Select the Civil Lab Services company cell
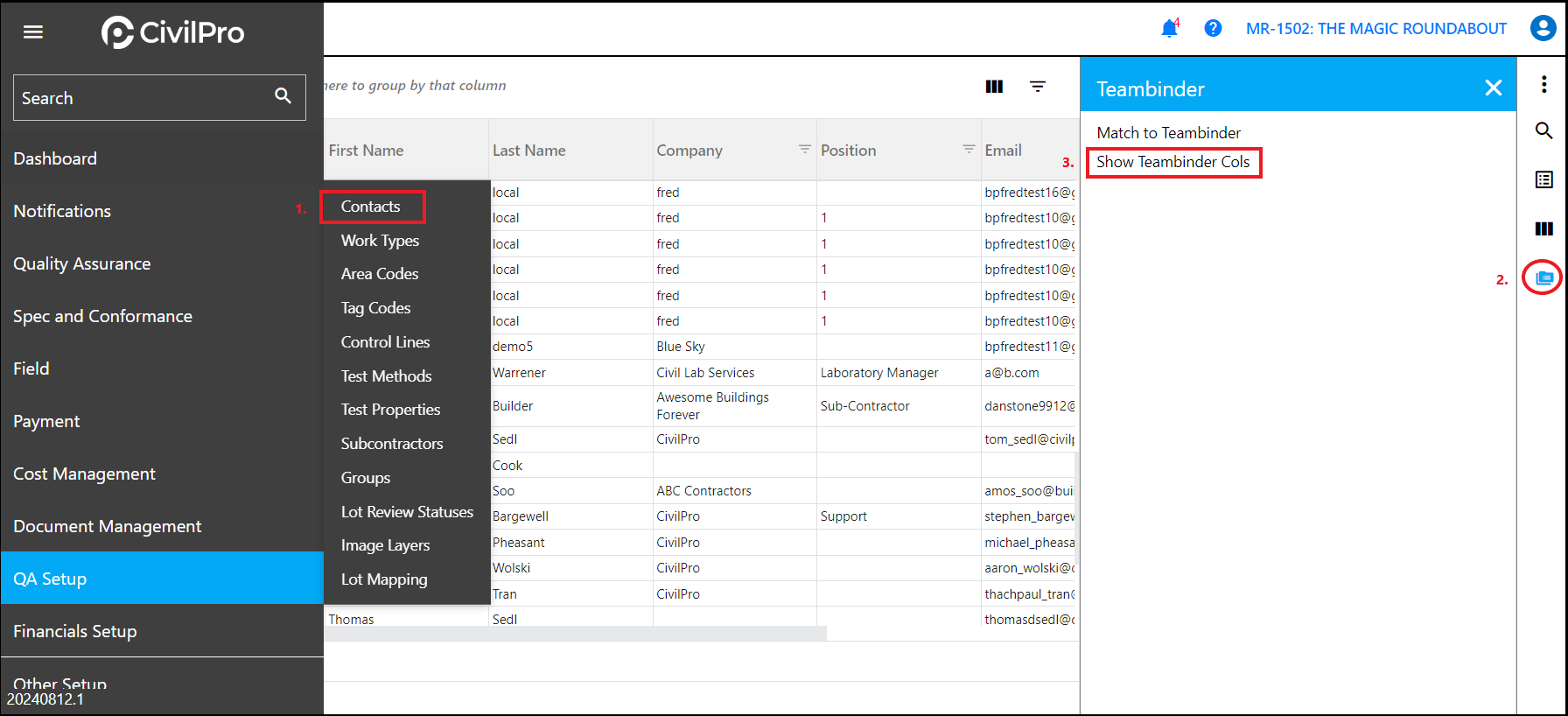The image size is (1568, 716). click(x=734, y=373)
